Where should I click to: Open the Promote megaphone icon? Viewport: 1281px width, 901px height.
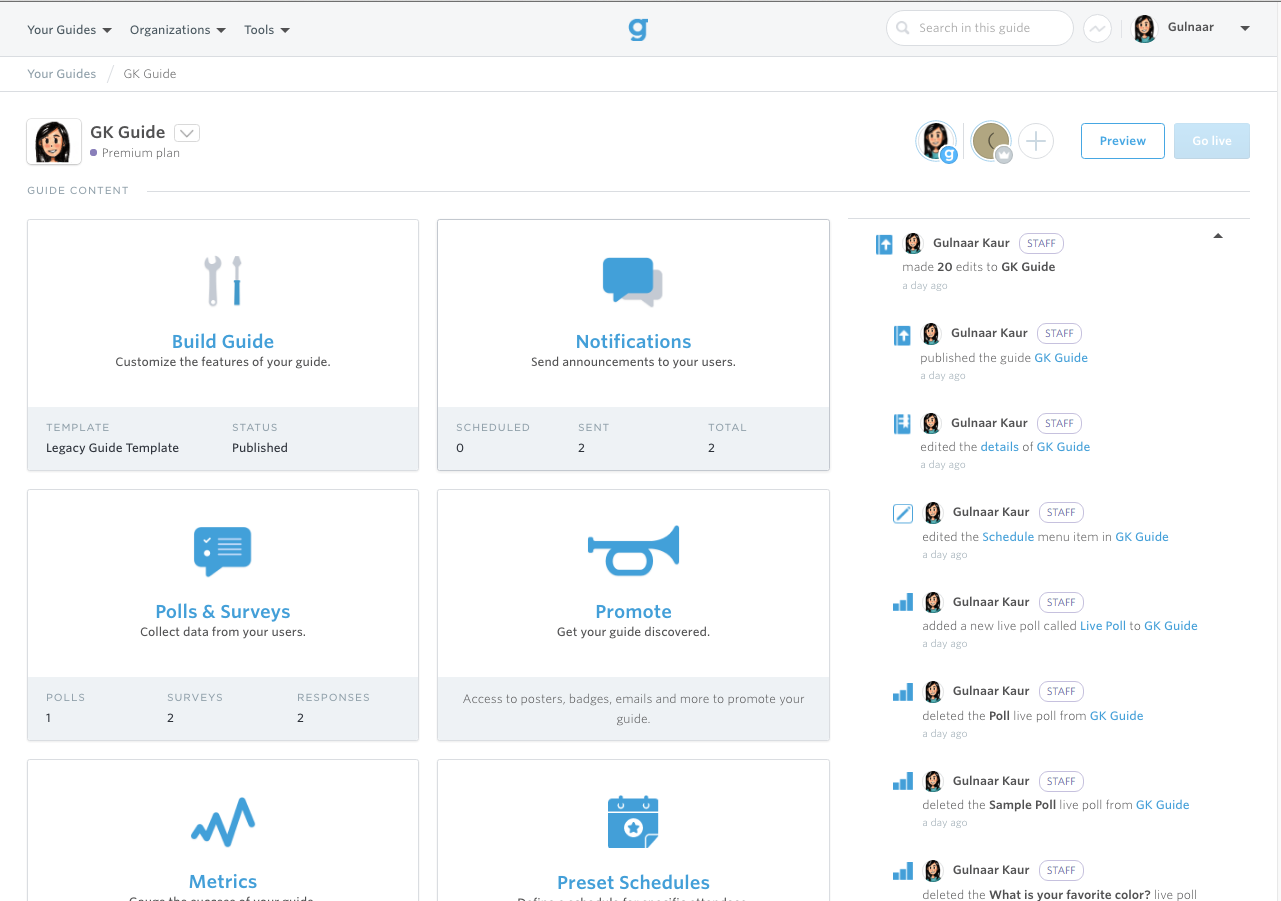[x=633, y=550]
